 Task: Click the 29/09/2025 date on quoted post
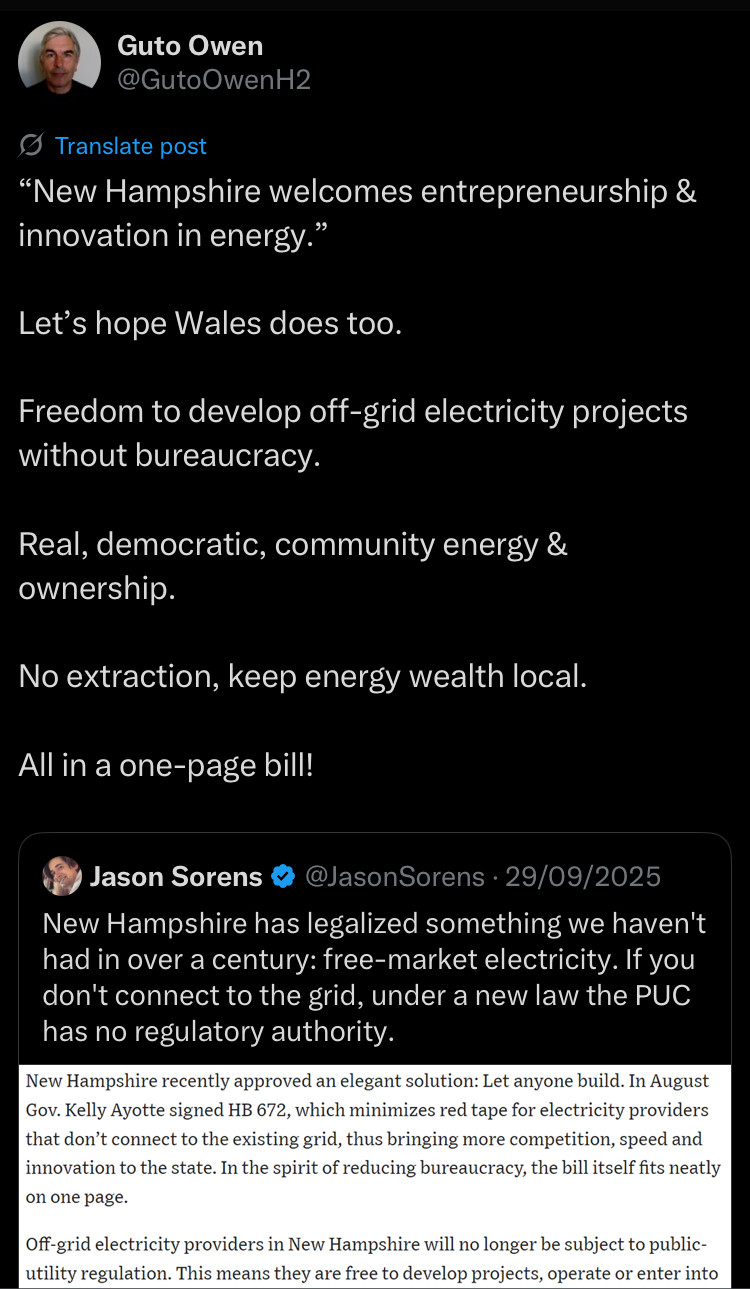click(583, 877)
